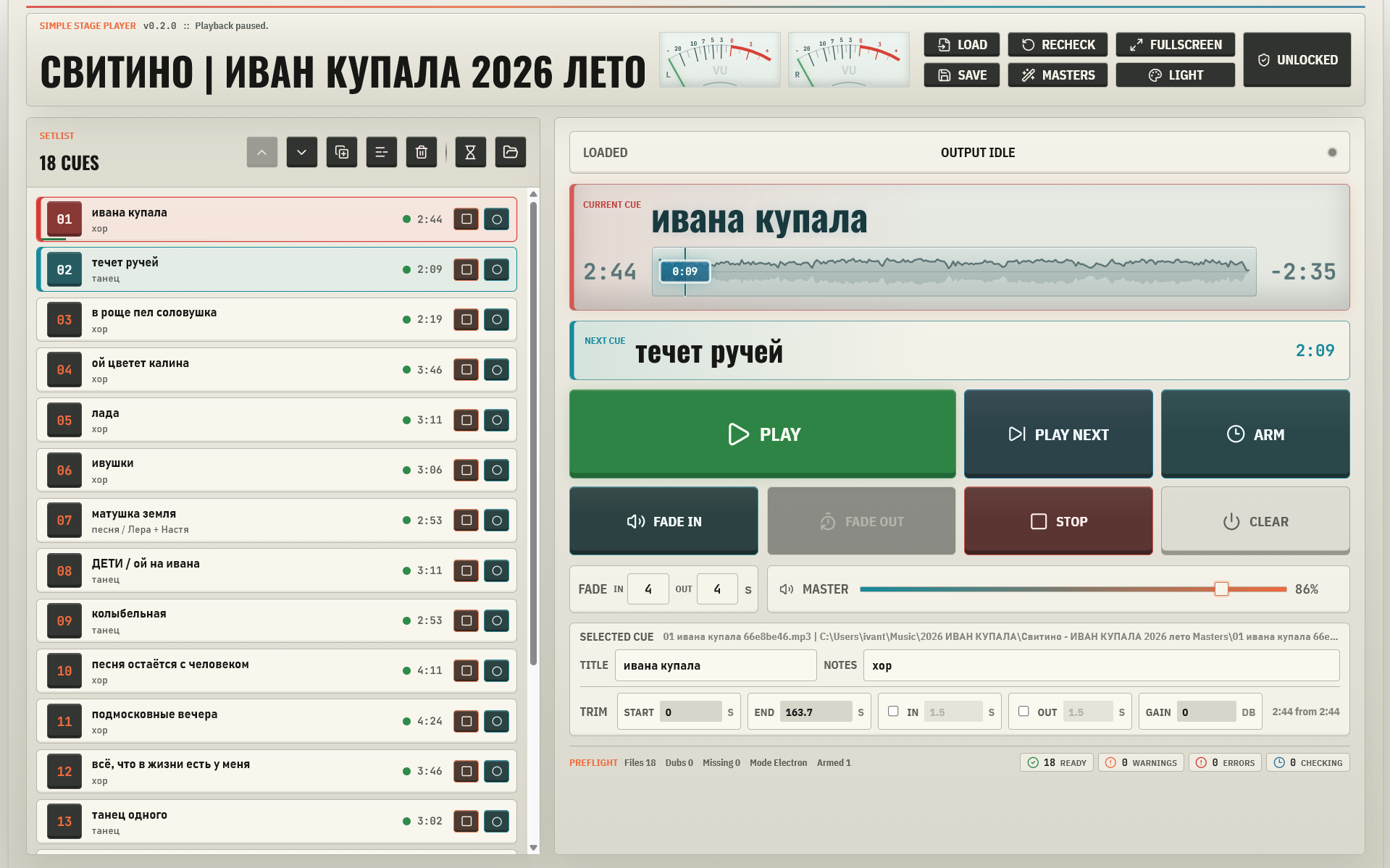Click the duplicate cue icon in setlist toolbar
This screenshot has width=1390, height=868.
pos(342,152)
